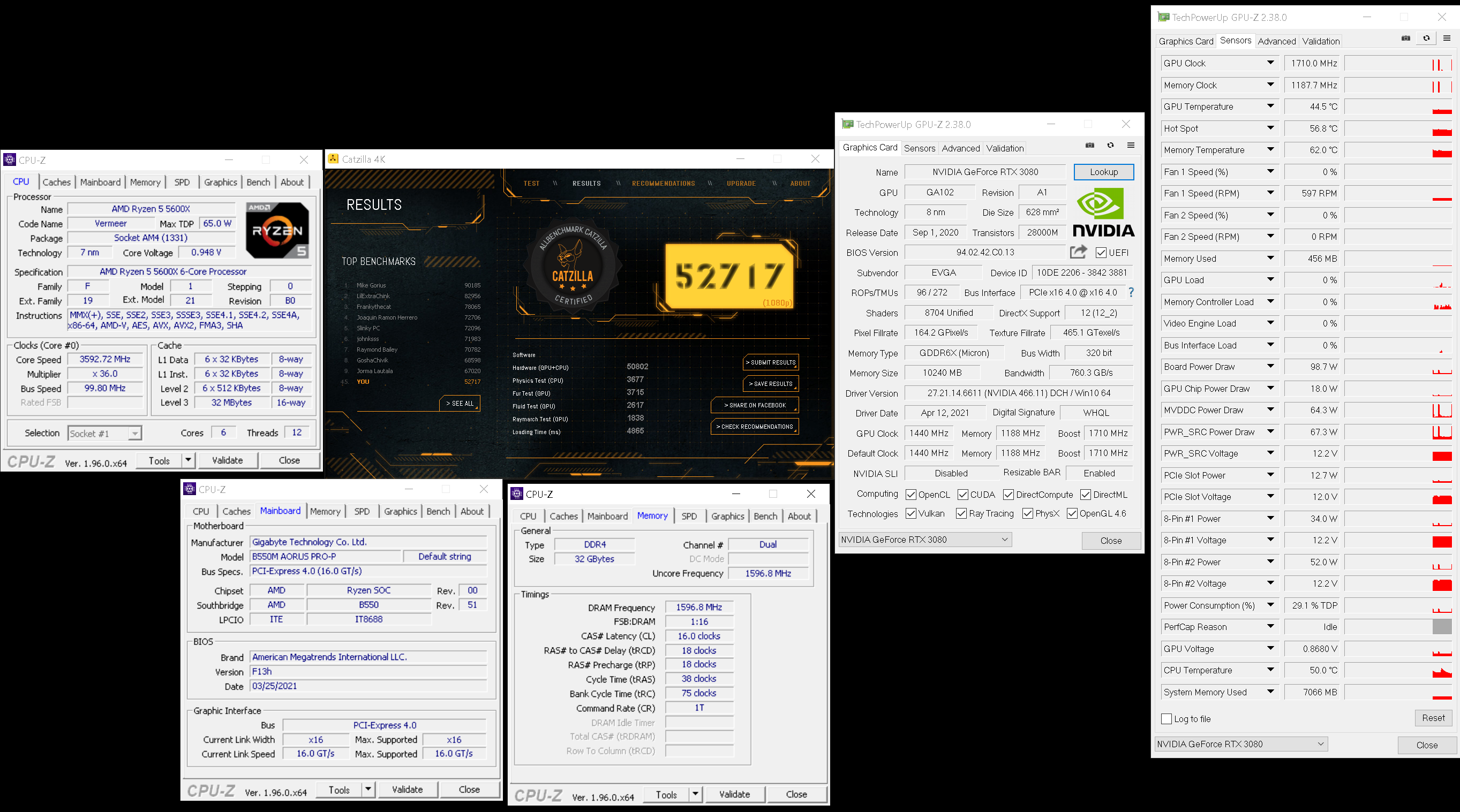
Task: Toggle the UEFI checkbox
Action: click(1101, 253)
